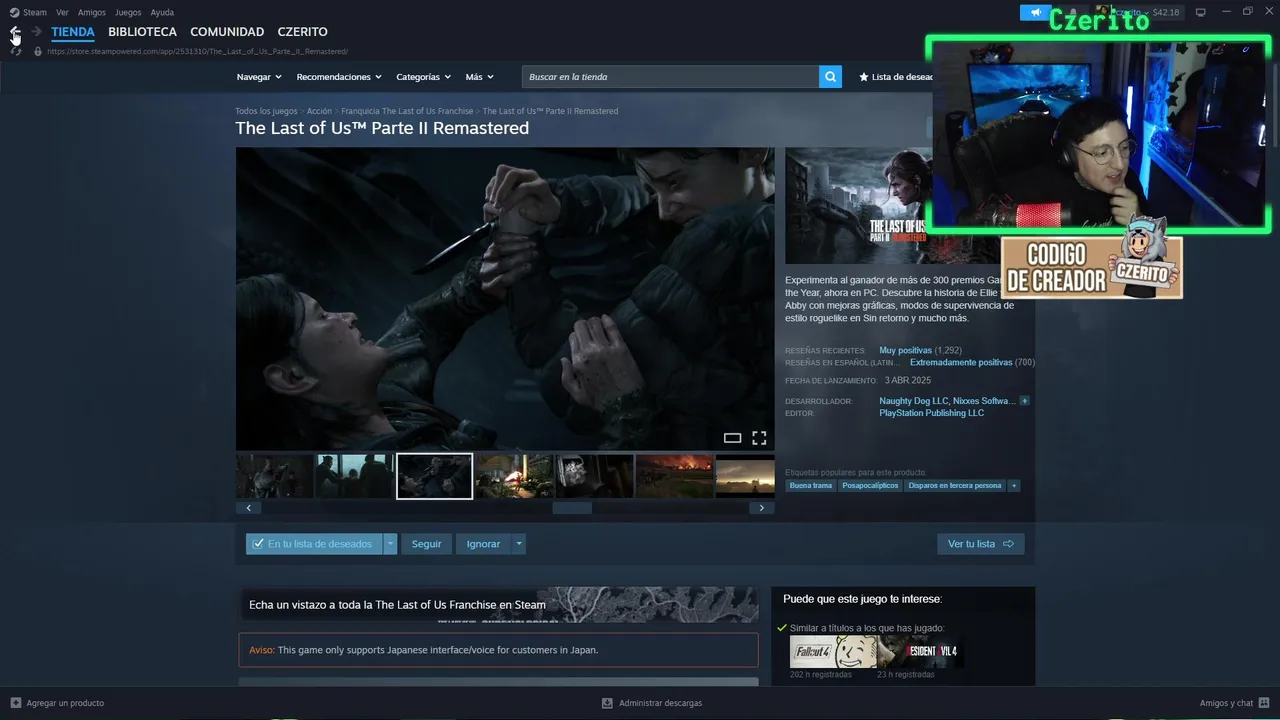Click Disparos en tercera persona tag
Viewport: 1280px width, 720px height.
[955, 486]
